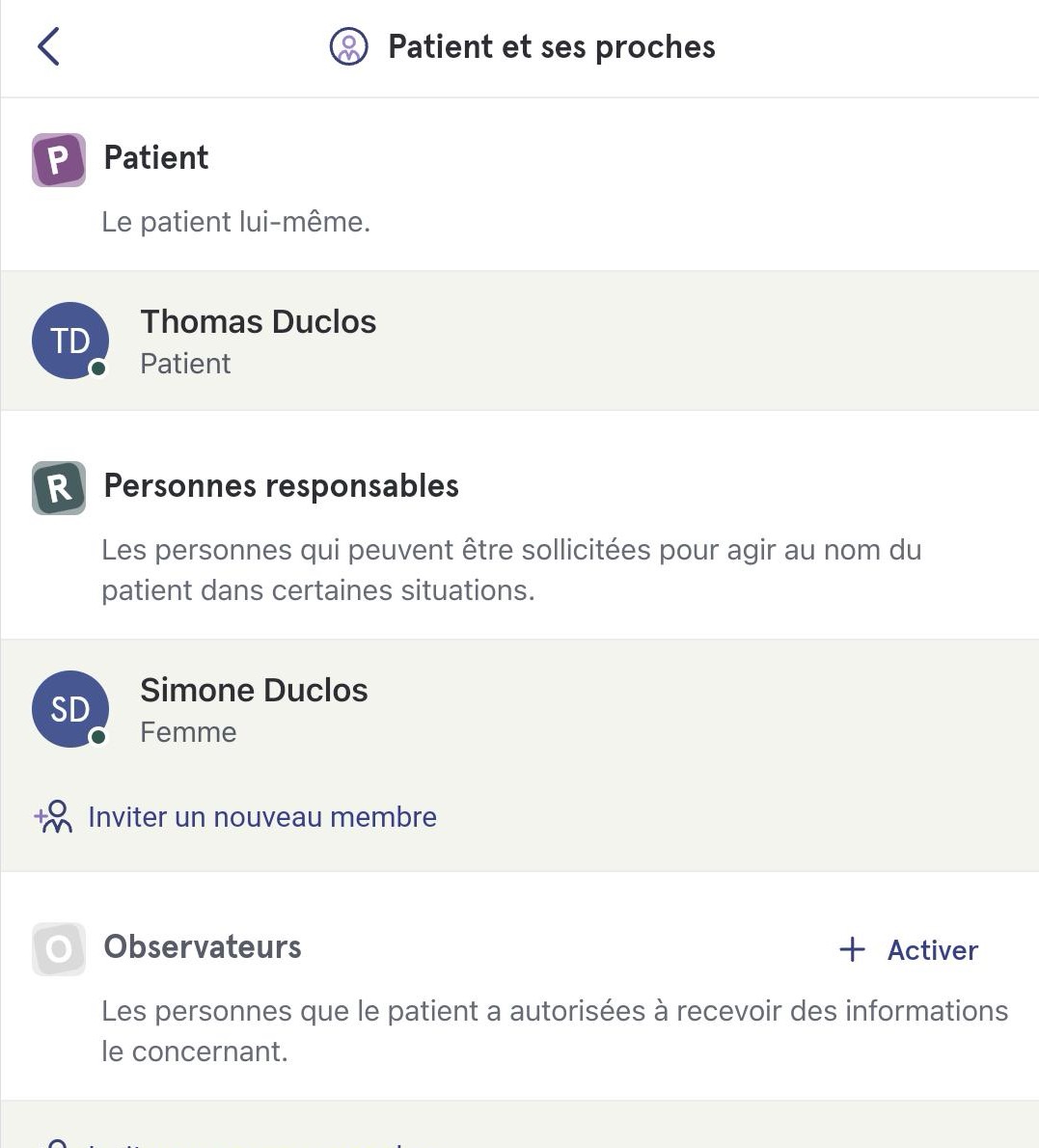The width and height of the screenshot is (1039, 1148).
Task: Click the add-member person icon
Action: [53, 817]
